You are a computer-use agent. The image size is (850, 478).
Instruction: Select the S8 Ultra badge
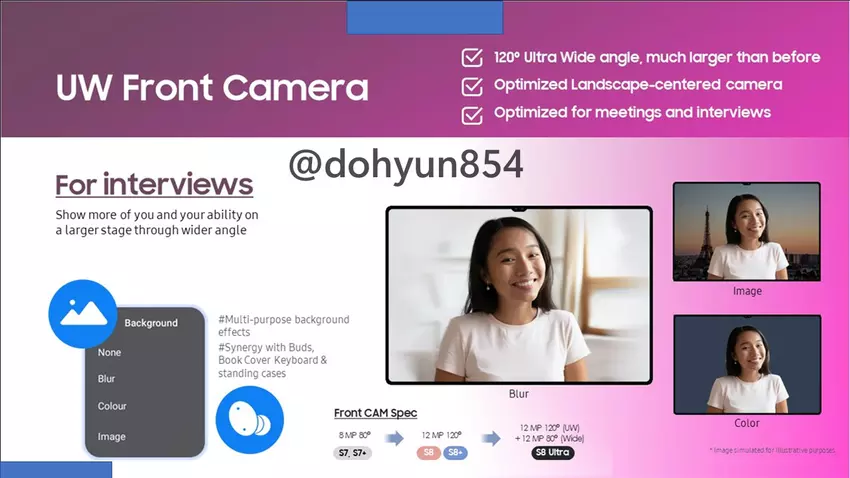(x=553, y=453)
